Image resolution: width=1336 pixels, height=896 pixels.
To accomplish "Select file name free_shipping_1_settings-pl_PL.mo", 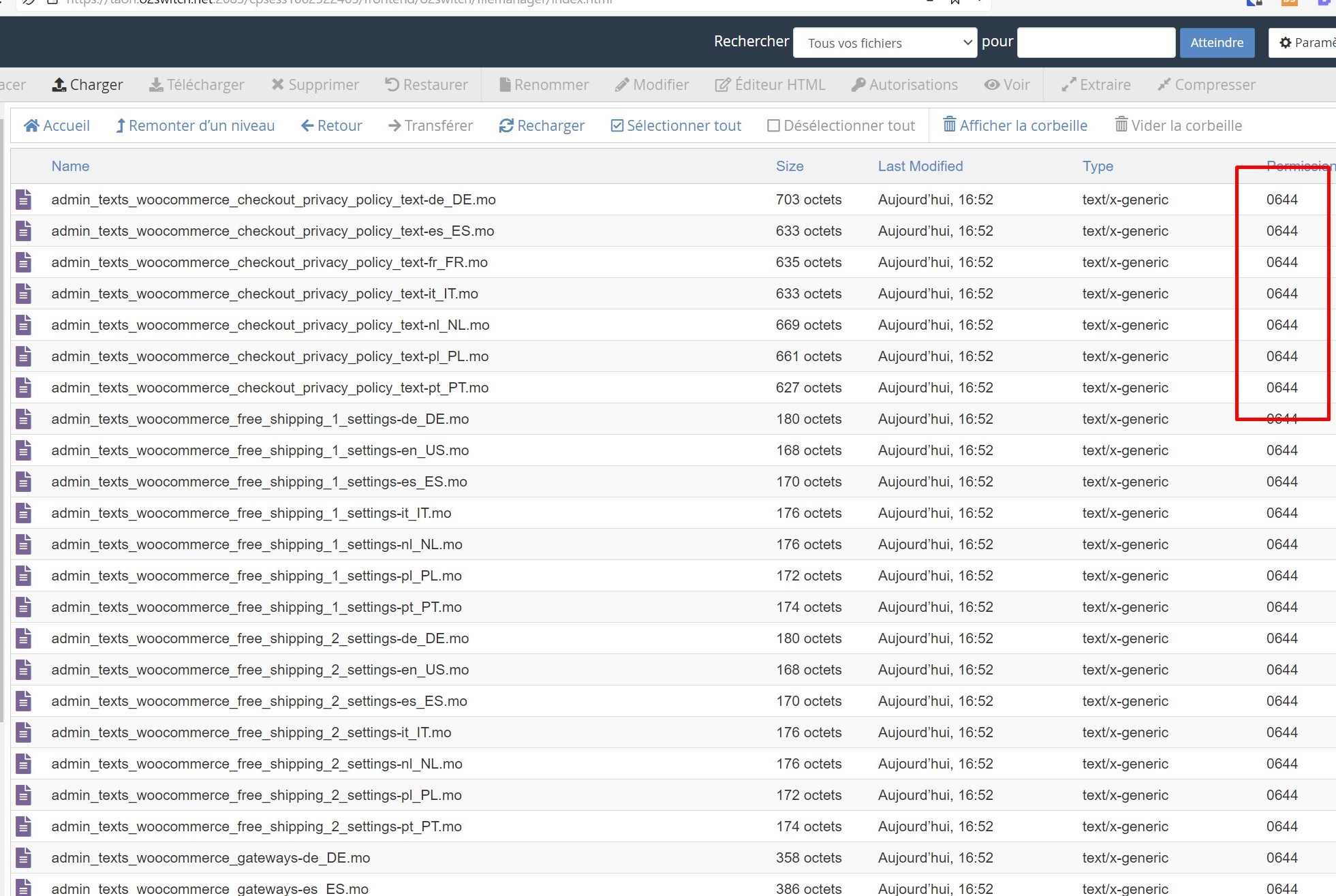I will tap(256, 576).
